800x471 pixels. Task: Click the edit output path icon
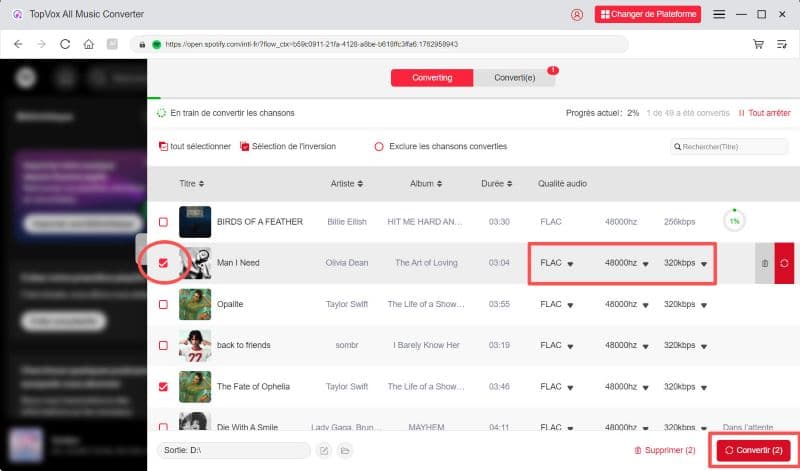coord(324,451)
